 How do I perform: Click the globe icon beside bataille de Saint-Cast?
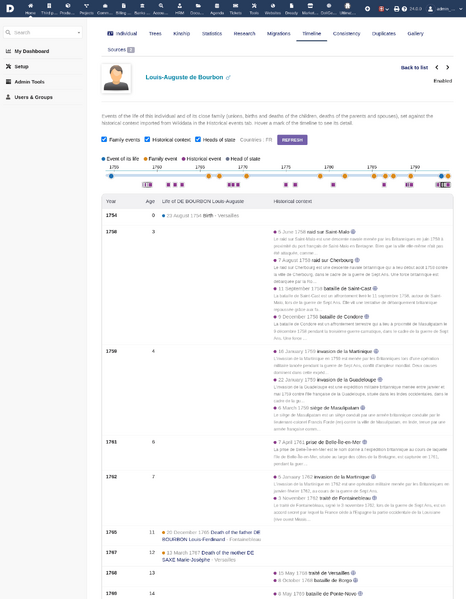[x=375, y=288]
